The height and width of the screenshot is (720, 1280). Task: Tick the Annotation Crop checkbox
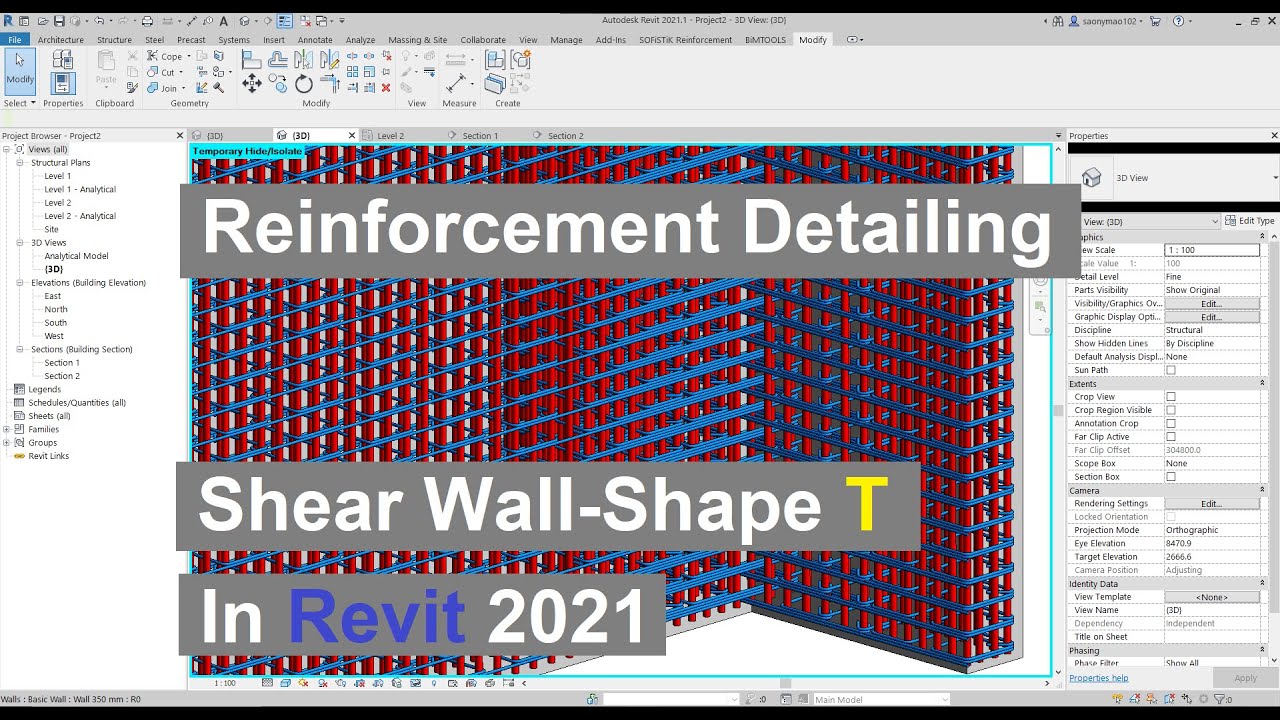(1171, 423)
